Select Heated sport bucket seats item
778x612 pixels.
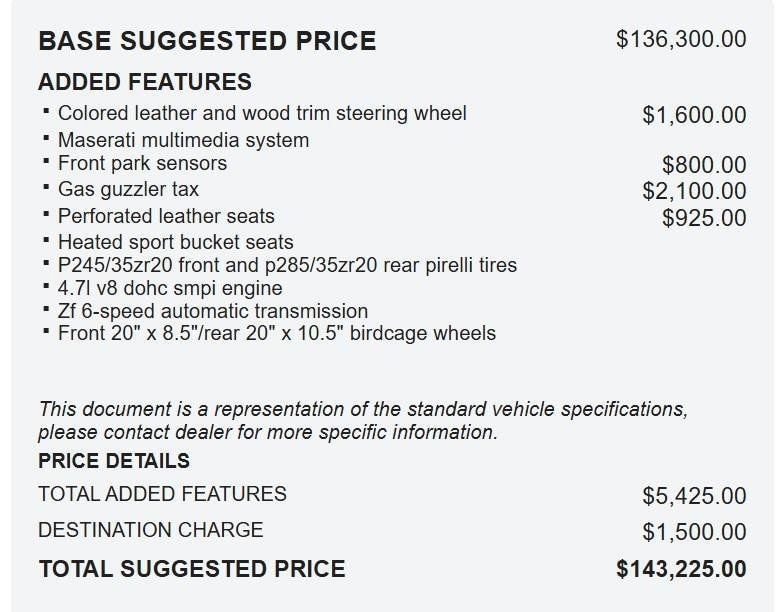pyautogui.click(x=176, y=242)
